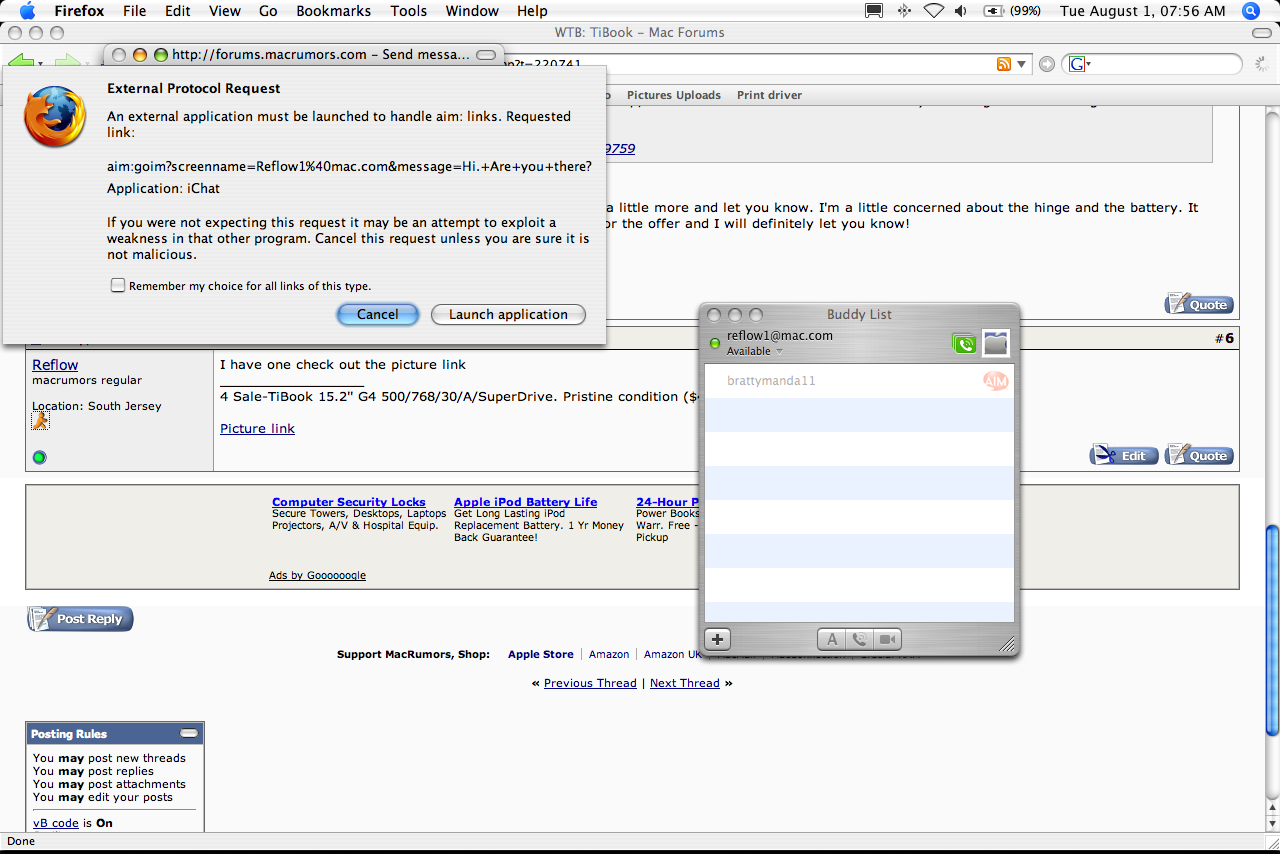The image size is (1280, 854).
Task: Click the add buddy plus button
Action: pyautogui.click(x=718, y=639)
